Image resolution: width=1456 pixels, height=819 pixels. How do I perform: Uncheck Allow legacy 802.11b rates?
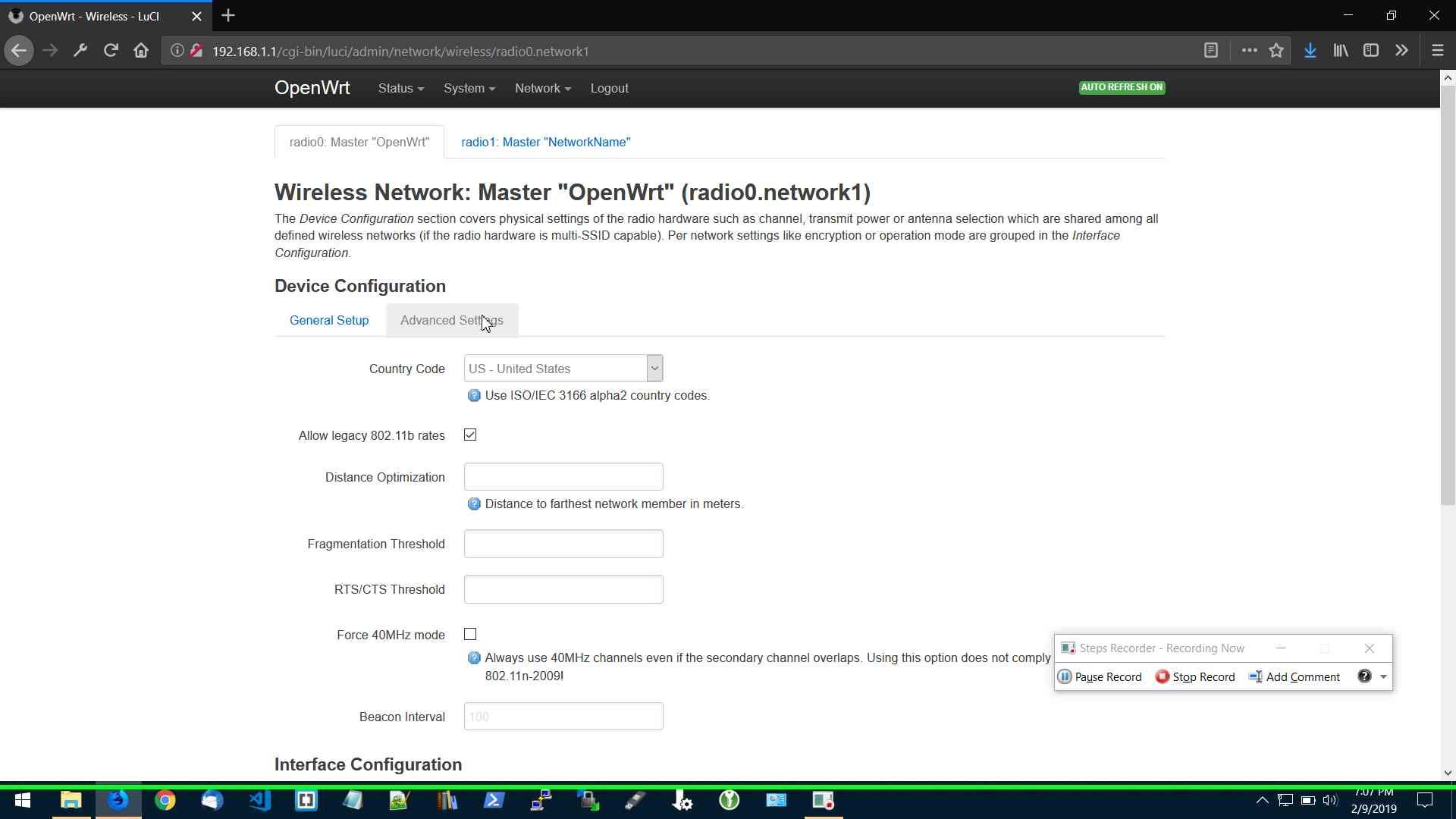(x=470, y=435)
